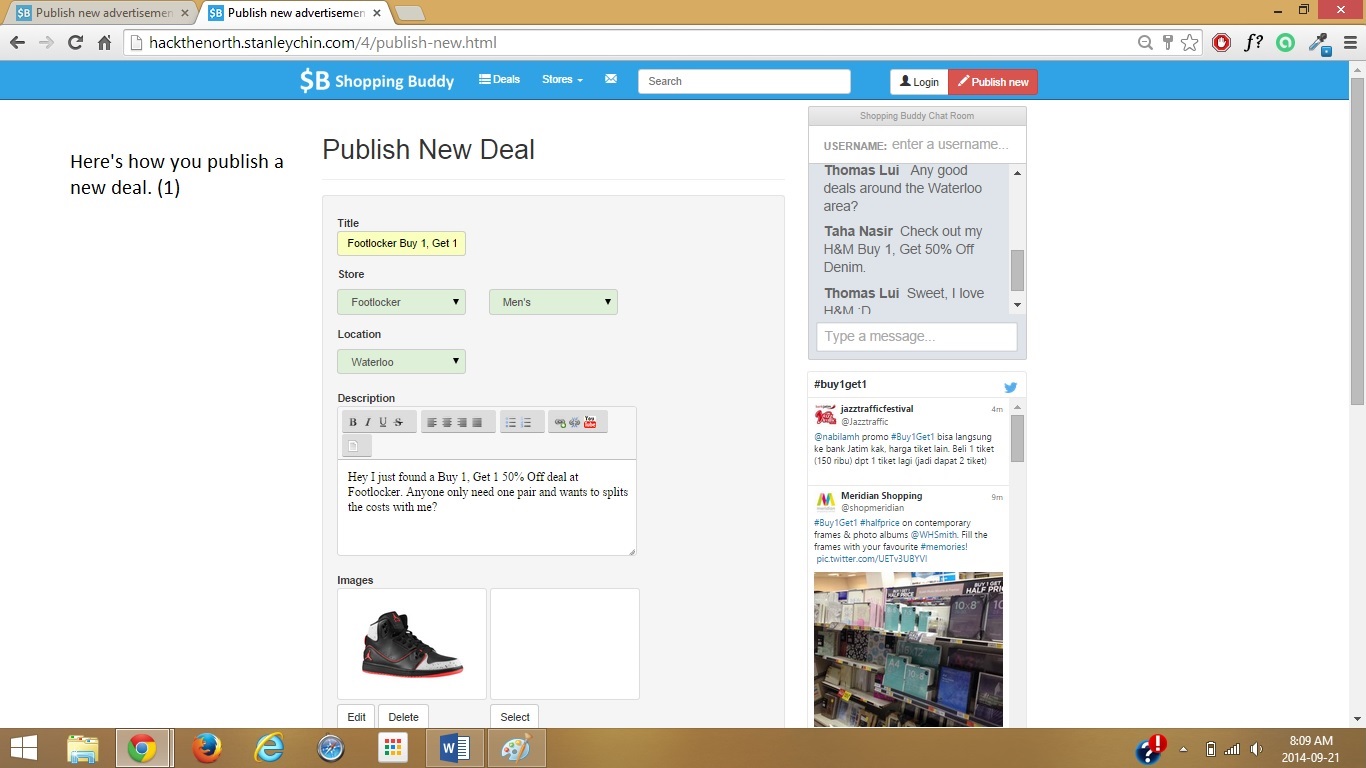Click the chat room scroll down arrow
Image resolution: width=1366 pixels, height=768 pixels.
pos(1017,305)
